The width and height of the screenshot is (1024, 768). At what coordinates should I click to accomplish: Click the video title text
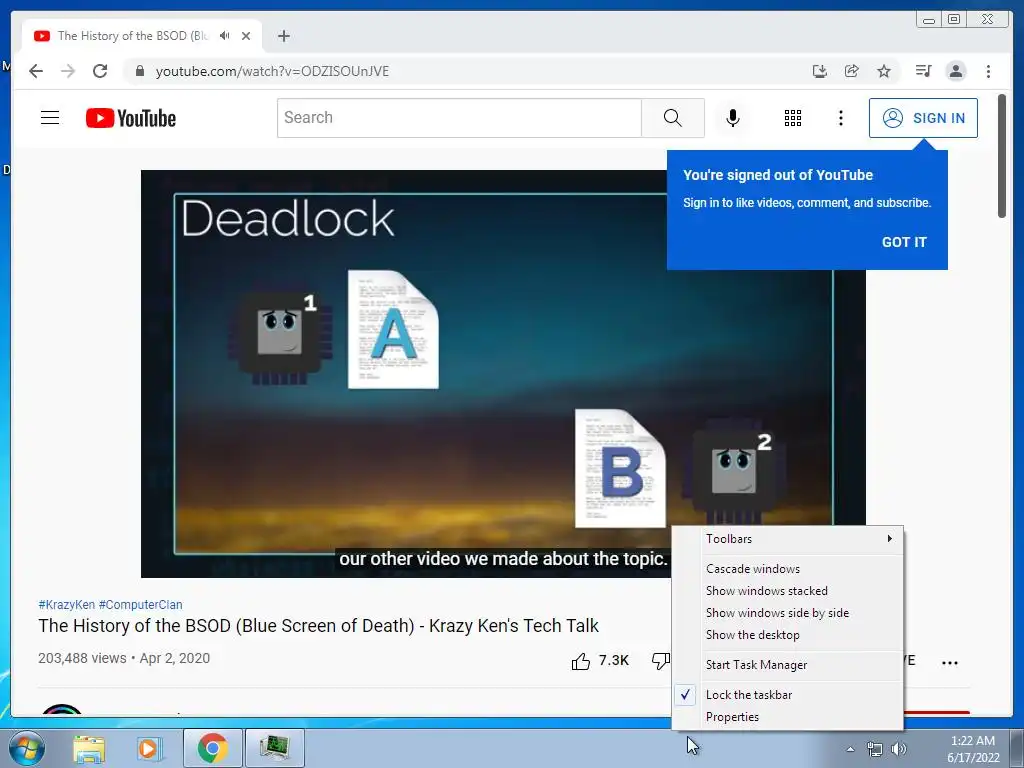point(318,626)
